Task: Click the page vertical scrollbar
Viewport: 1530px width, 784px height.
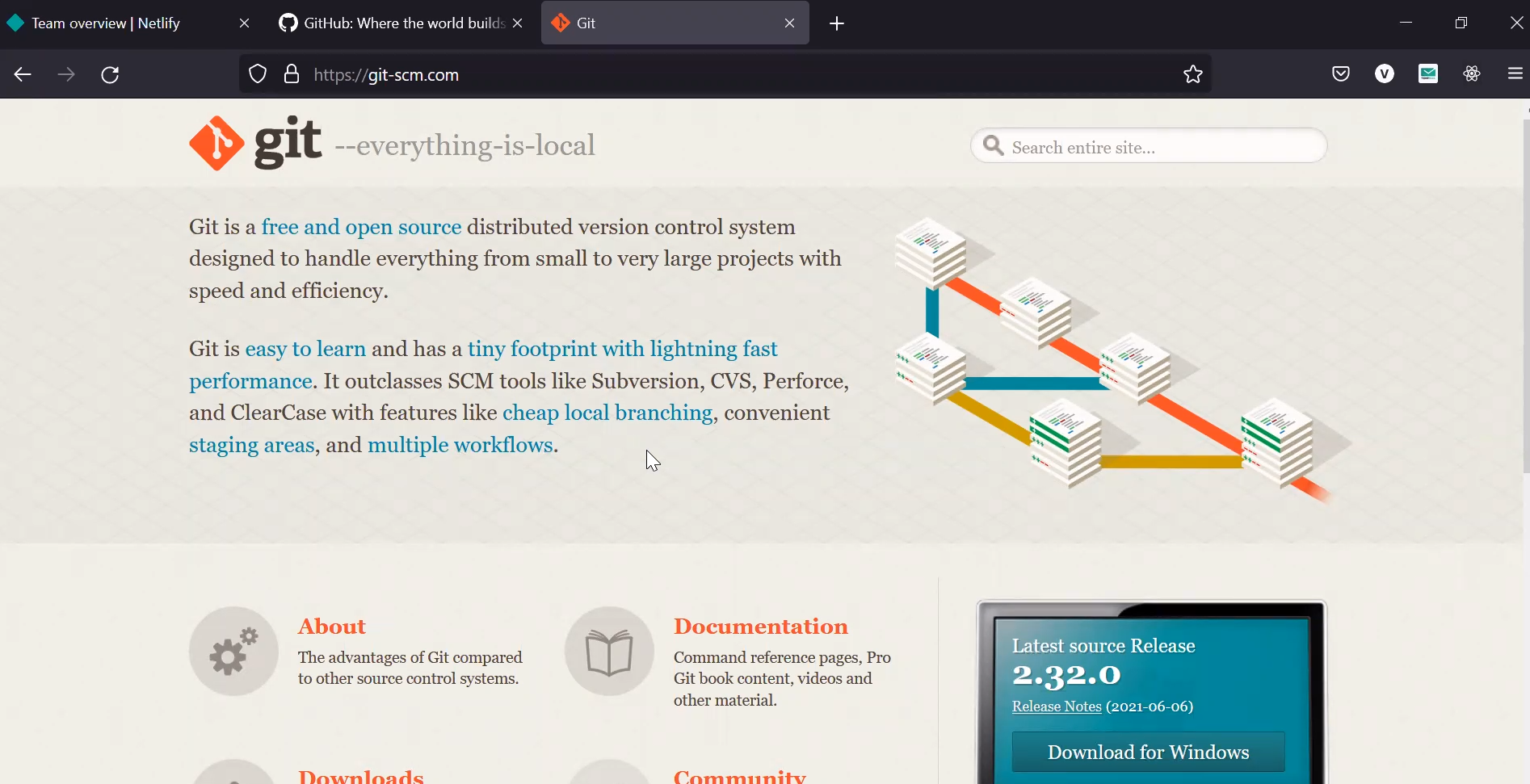Action: tap(1525, 296)
